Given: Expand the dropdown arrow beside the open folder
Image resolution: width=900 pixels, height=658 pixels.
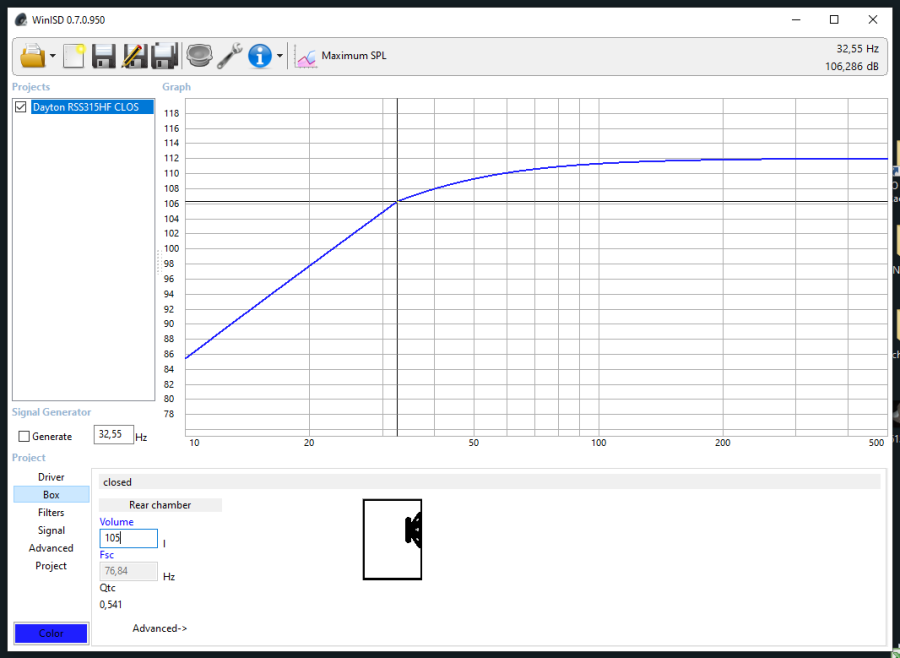Looking at the screenshot, I should [53, 57].
